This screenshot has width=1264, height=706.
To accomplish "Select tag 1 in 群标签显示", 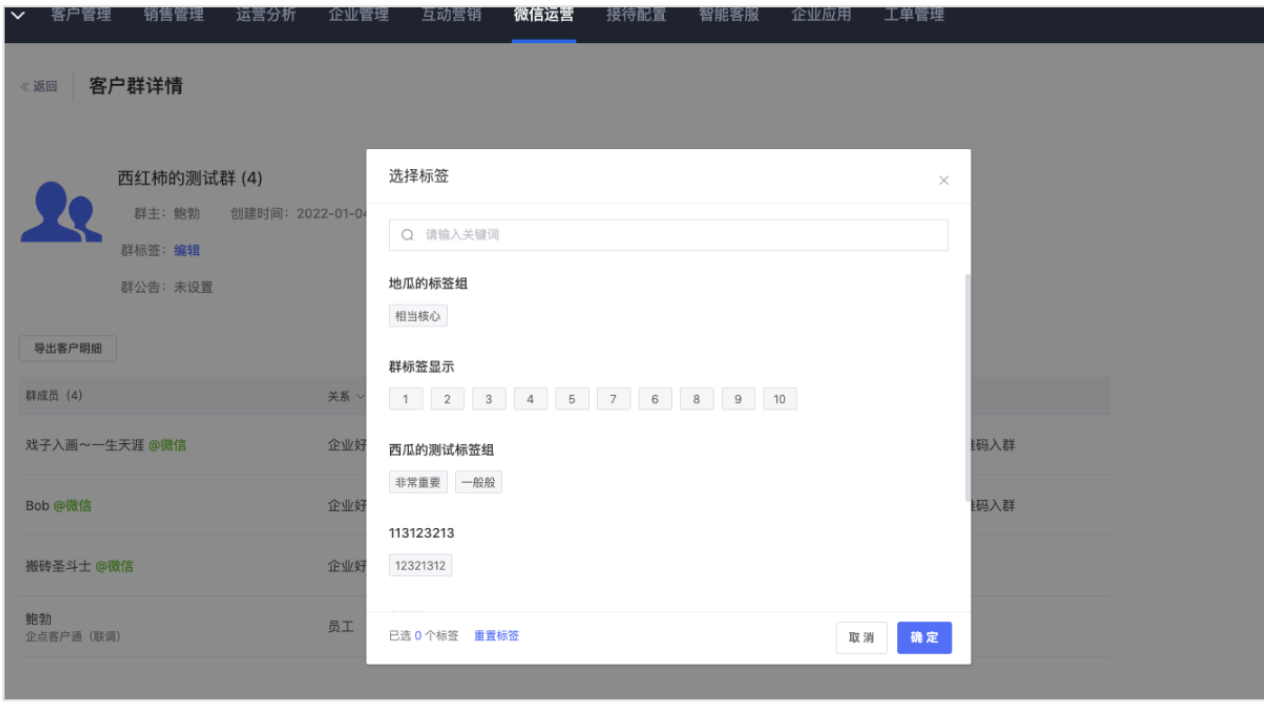I will (x=405, y=399).
